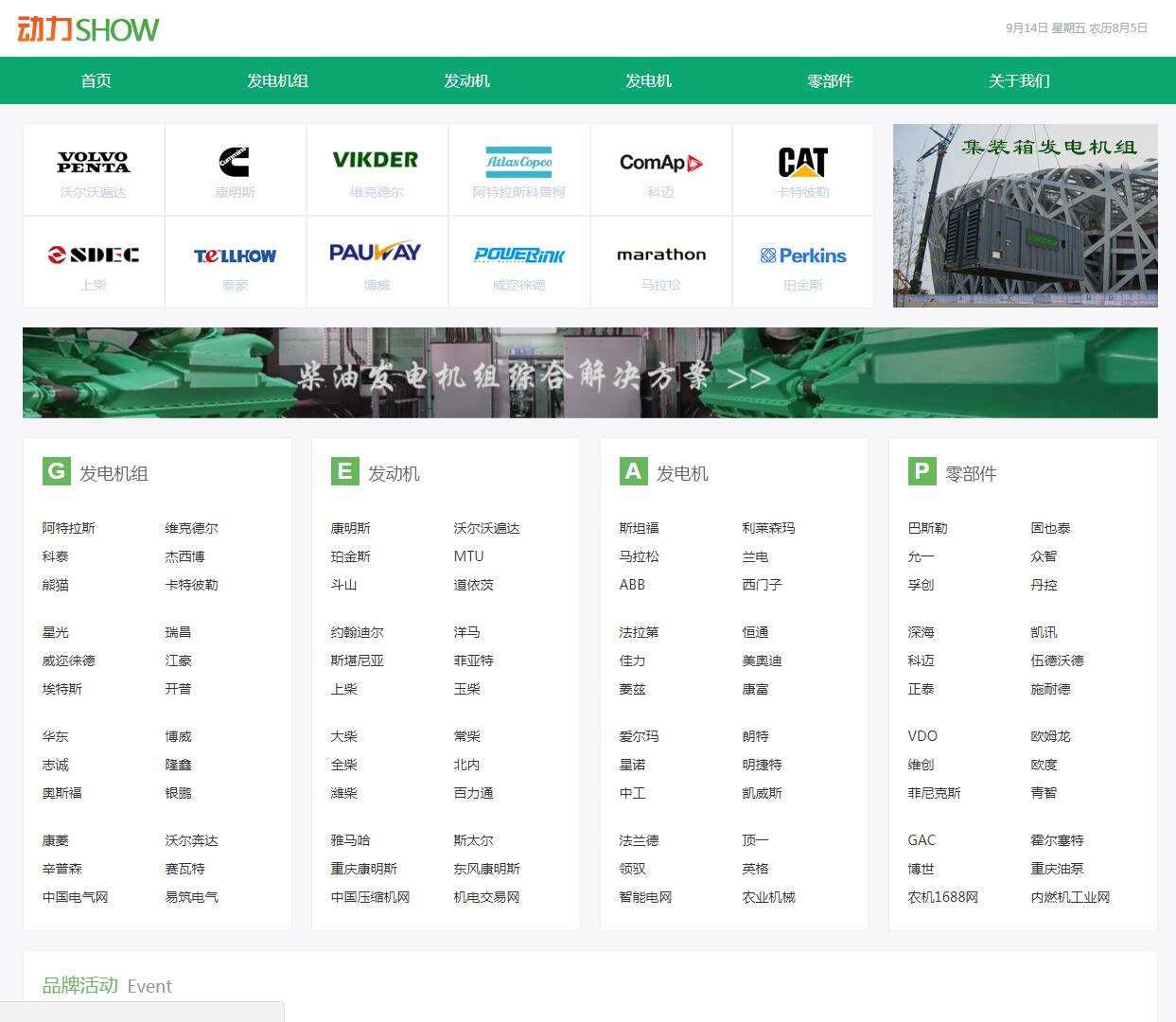Open the 内燃机工业网 link
The height and width of the screenshot is (1022, 1176).
coord(1071,897)
